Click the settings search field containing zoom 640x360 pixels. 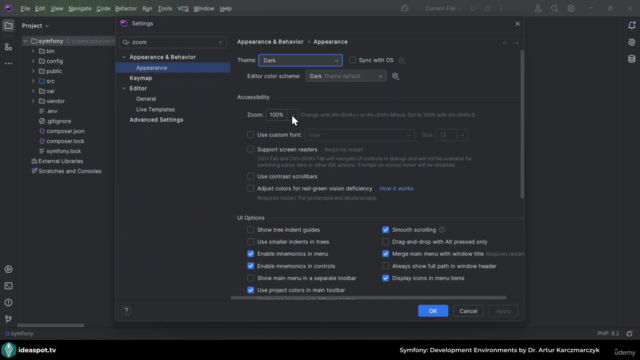pos(172,42)
